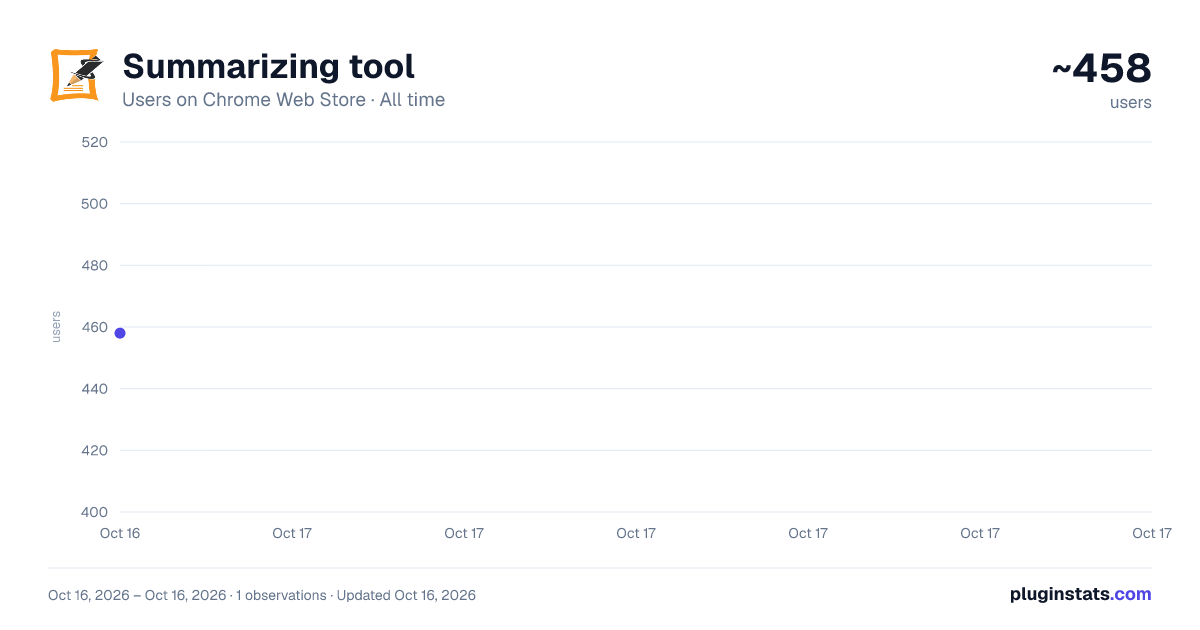The image size is (1200, 630).
Task: Click the "Summarizing tool" title
Action: (268, 66)
